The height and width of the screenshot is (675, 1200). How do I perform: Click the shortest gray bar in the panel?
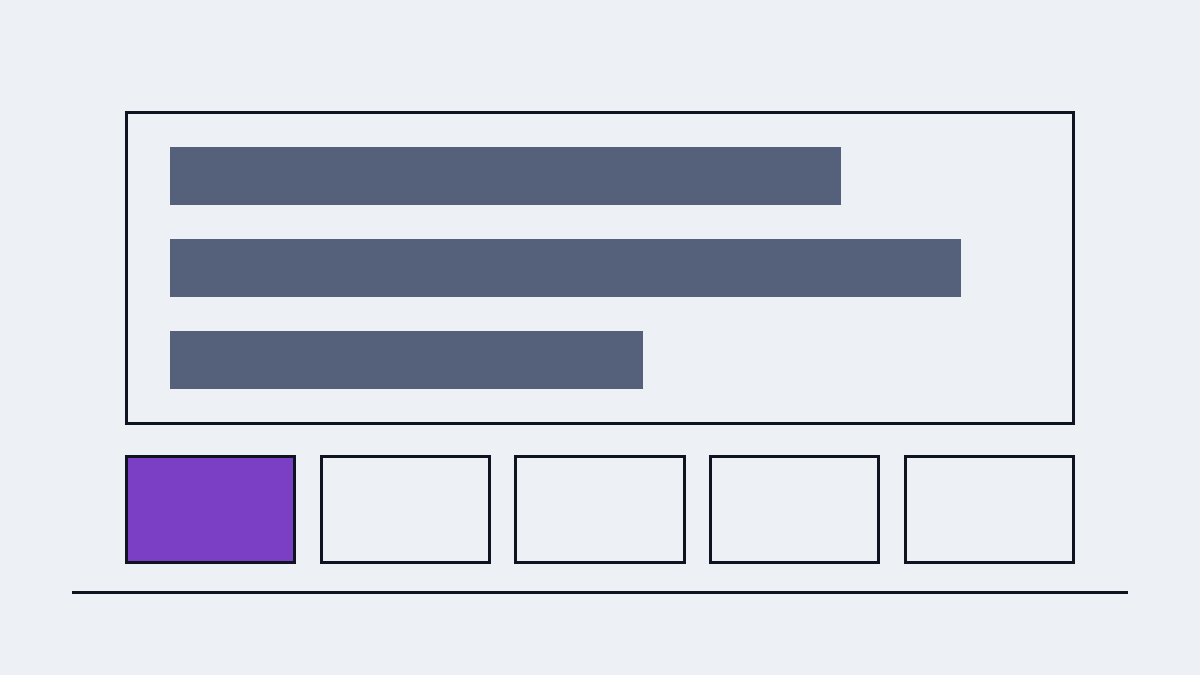pos(406,360)
